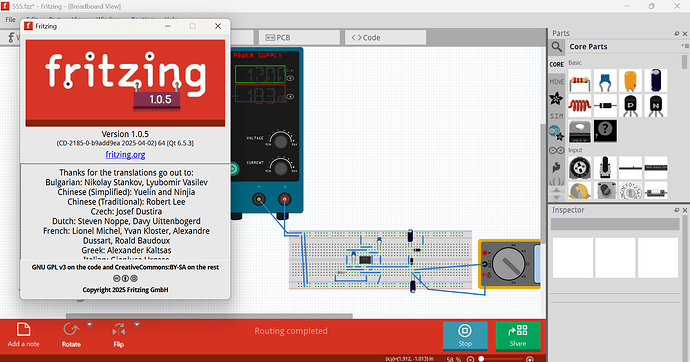Select the mystery part question mark icon
The width and height of the screenshot is (690, 362).
coord(605,131)
